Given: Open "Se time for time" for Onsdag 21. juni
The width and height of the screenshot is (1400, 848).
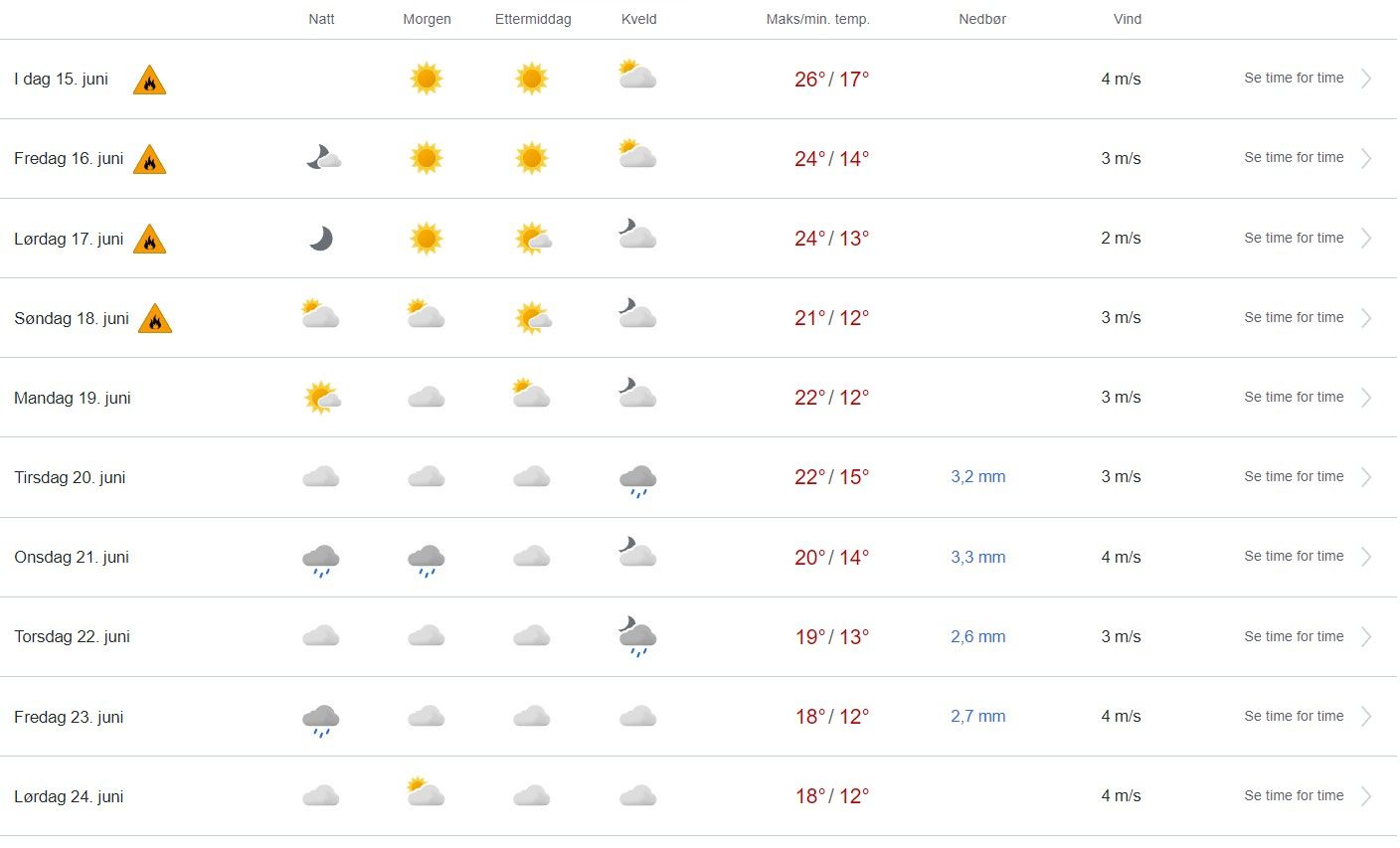Looking at the screenshot, I should click(1294, 557).
